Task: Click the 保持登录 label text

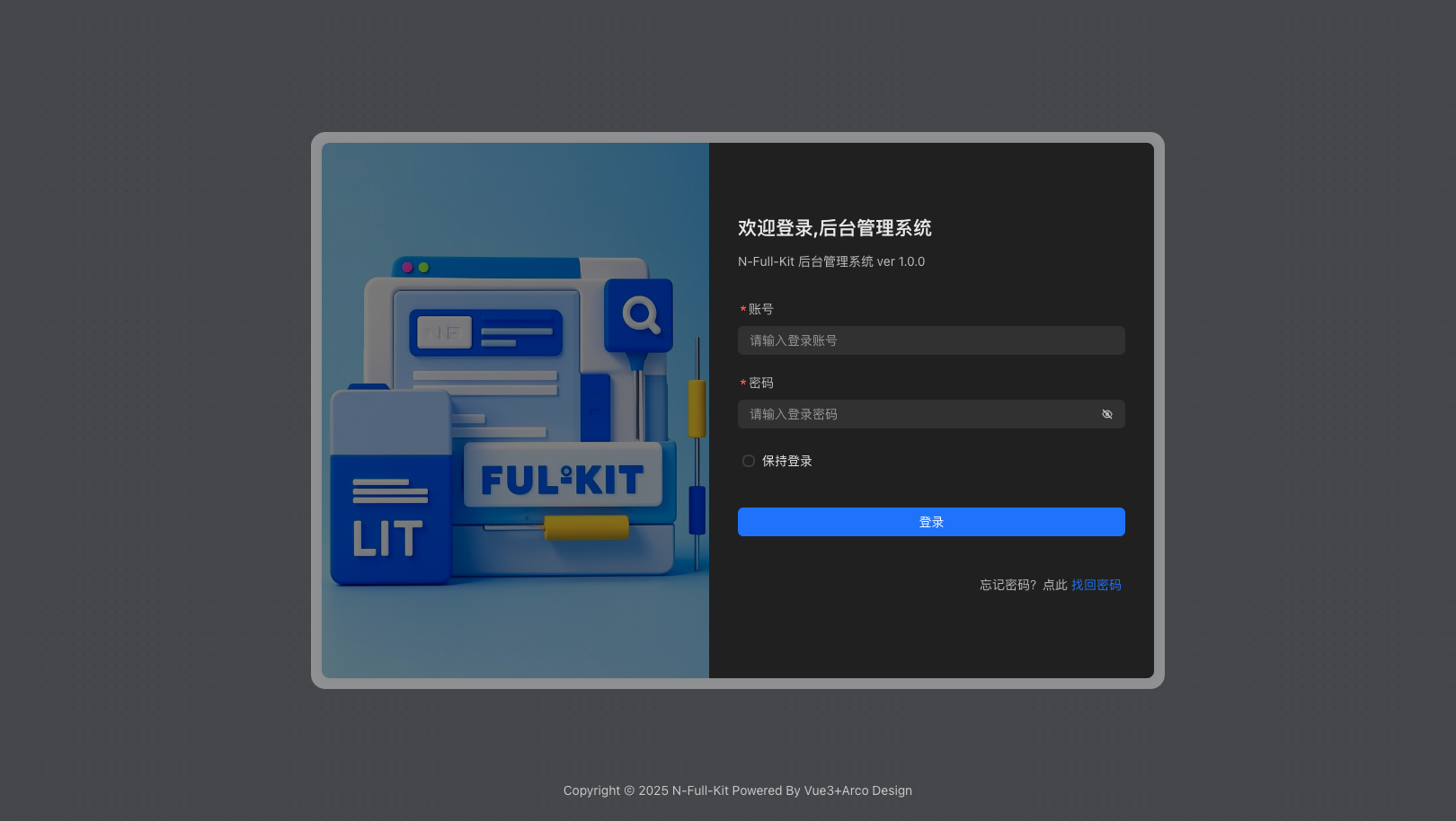Action: click(786, 461)
